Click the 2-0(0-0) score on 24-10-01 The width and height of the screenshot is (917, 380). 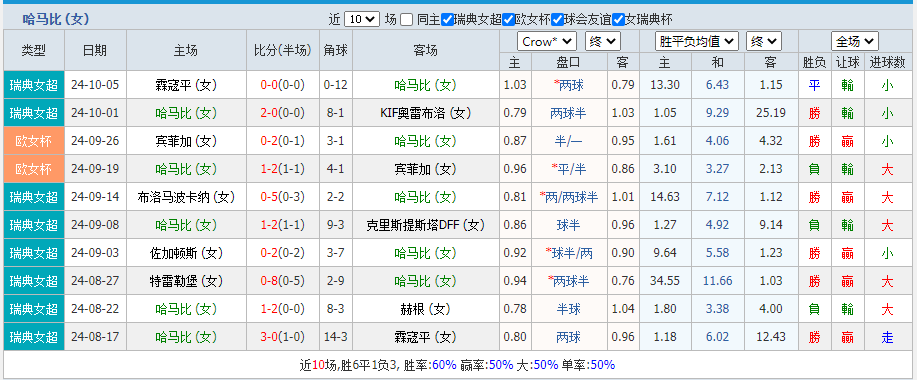click(283, 113)
